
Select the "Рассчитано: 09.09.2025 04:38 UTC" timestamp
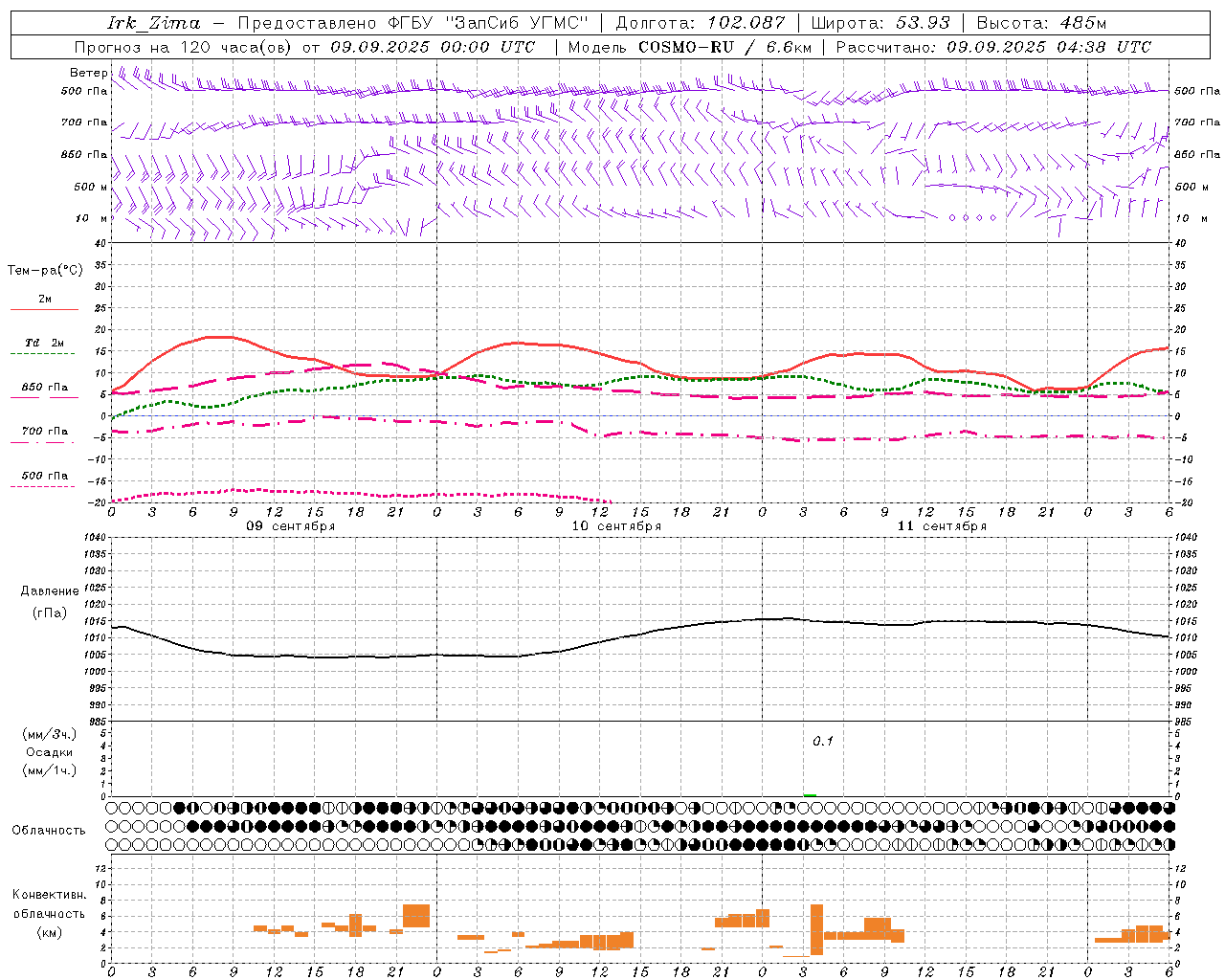click(x=993, y=47)
